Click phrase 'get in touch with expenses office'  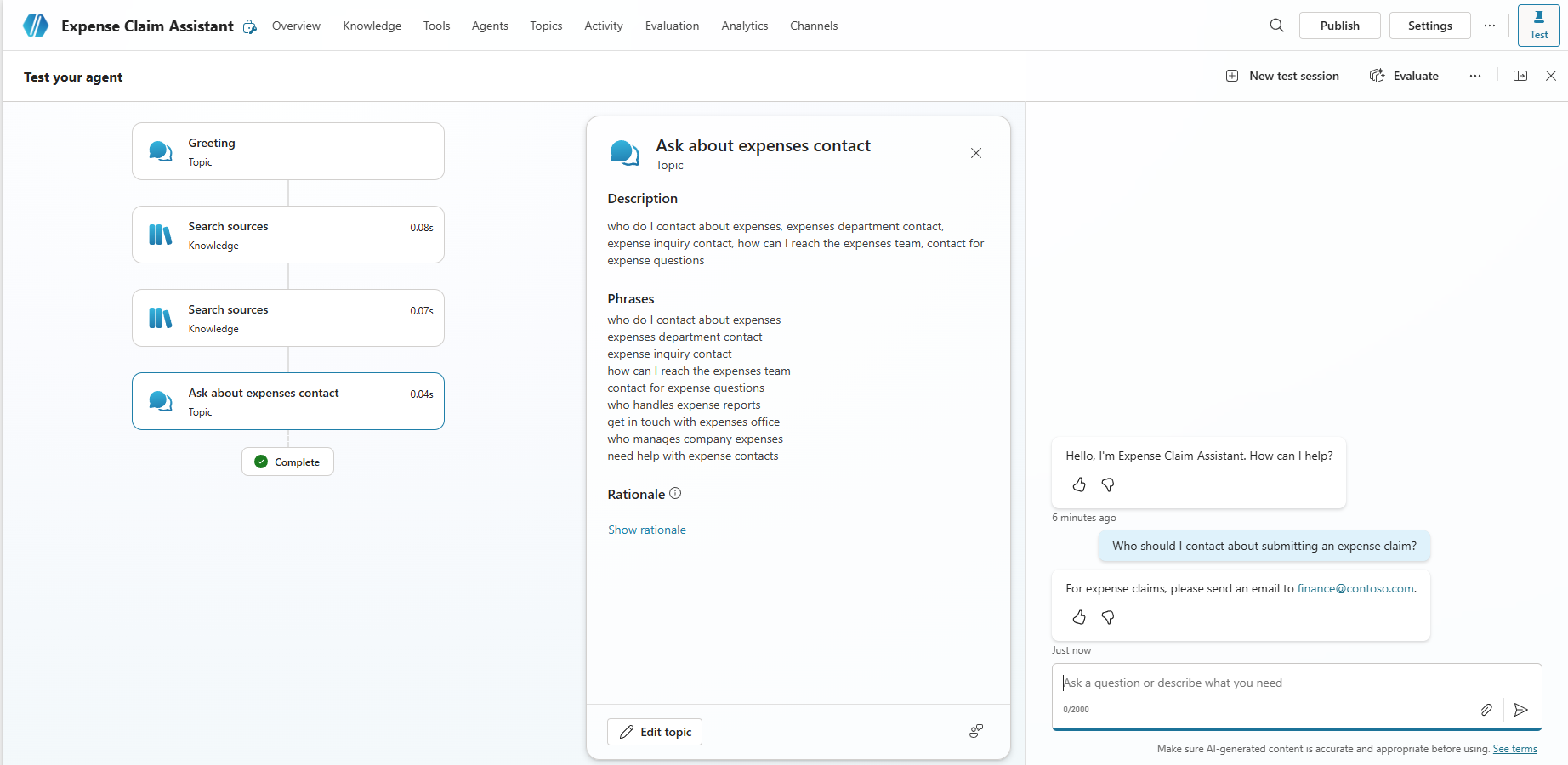(693, 422)
